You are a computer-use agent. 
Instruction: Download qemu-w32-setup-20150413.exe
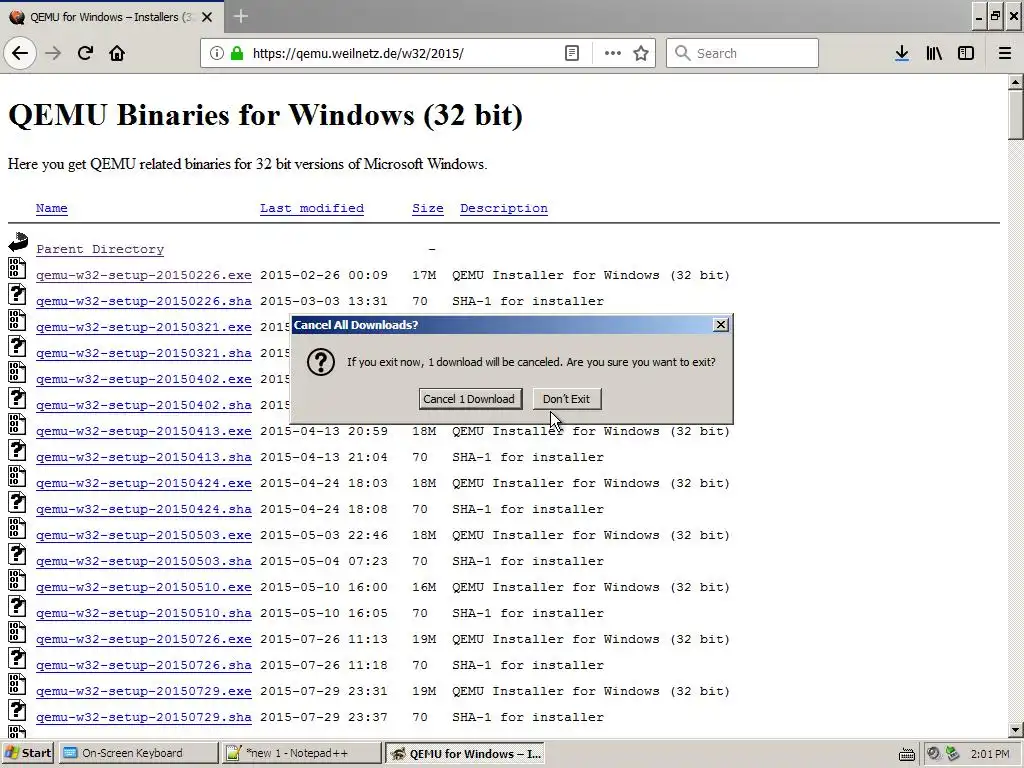[144, 431]
